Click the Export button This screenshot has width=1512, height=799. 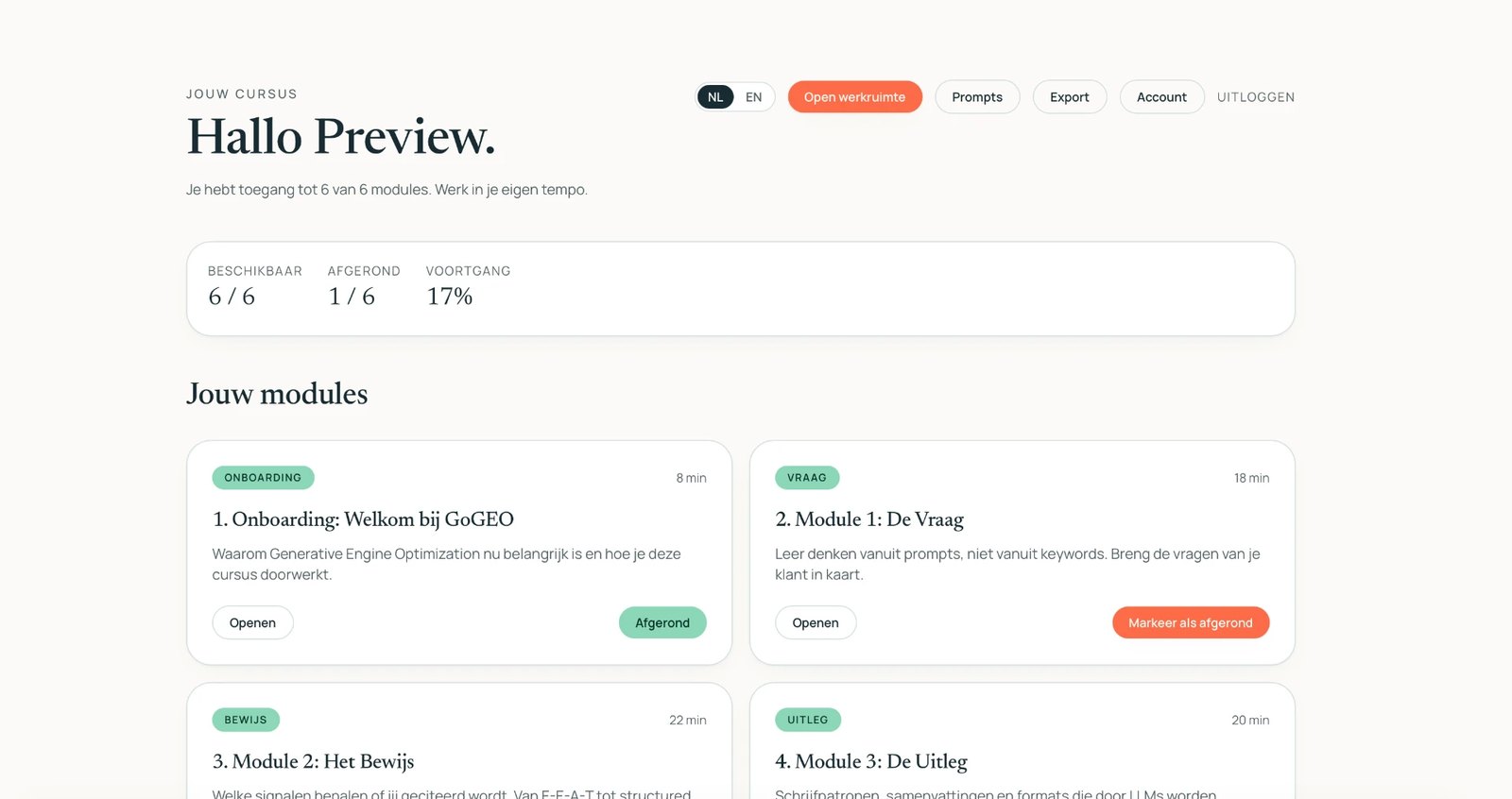pyautogui.click(x=1069, y=97)
